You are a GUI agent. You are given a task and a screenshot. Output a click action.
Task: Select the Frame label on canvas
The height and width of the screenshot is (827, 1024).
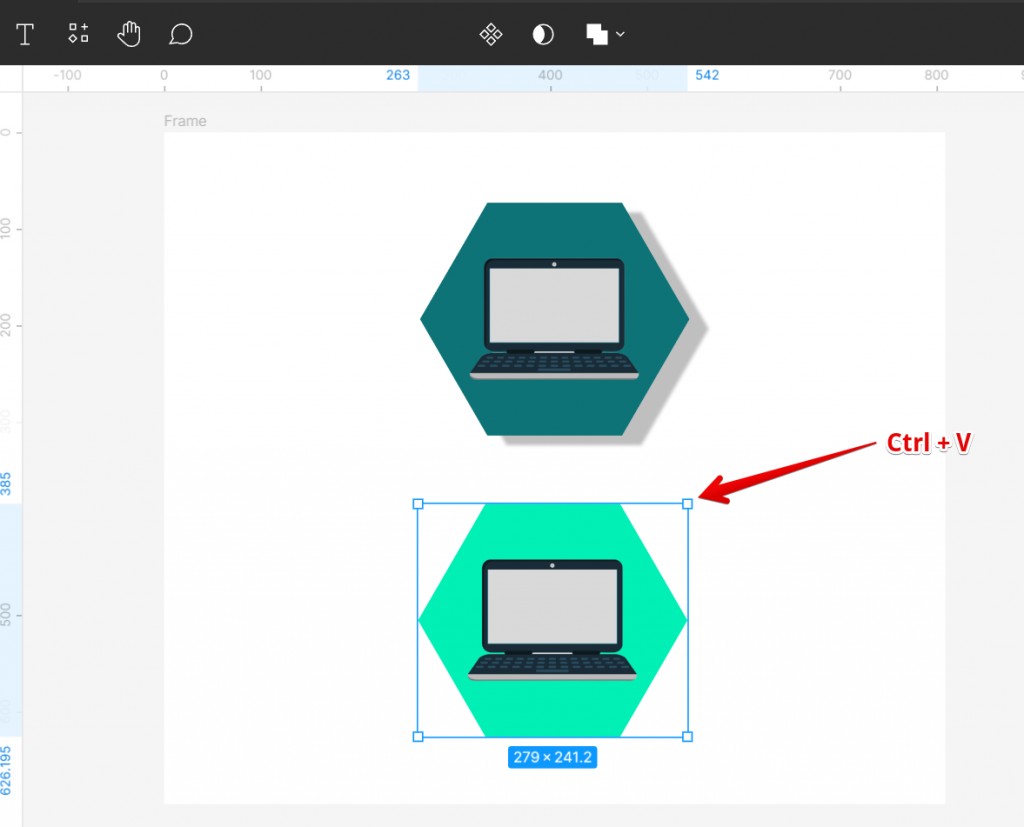[x=185, y=121]
